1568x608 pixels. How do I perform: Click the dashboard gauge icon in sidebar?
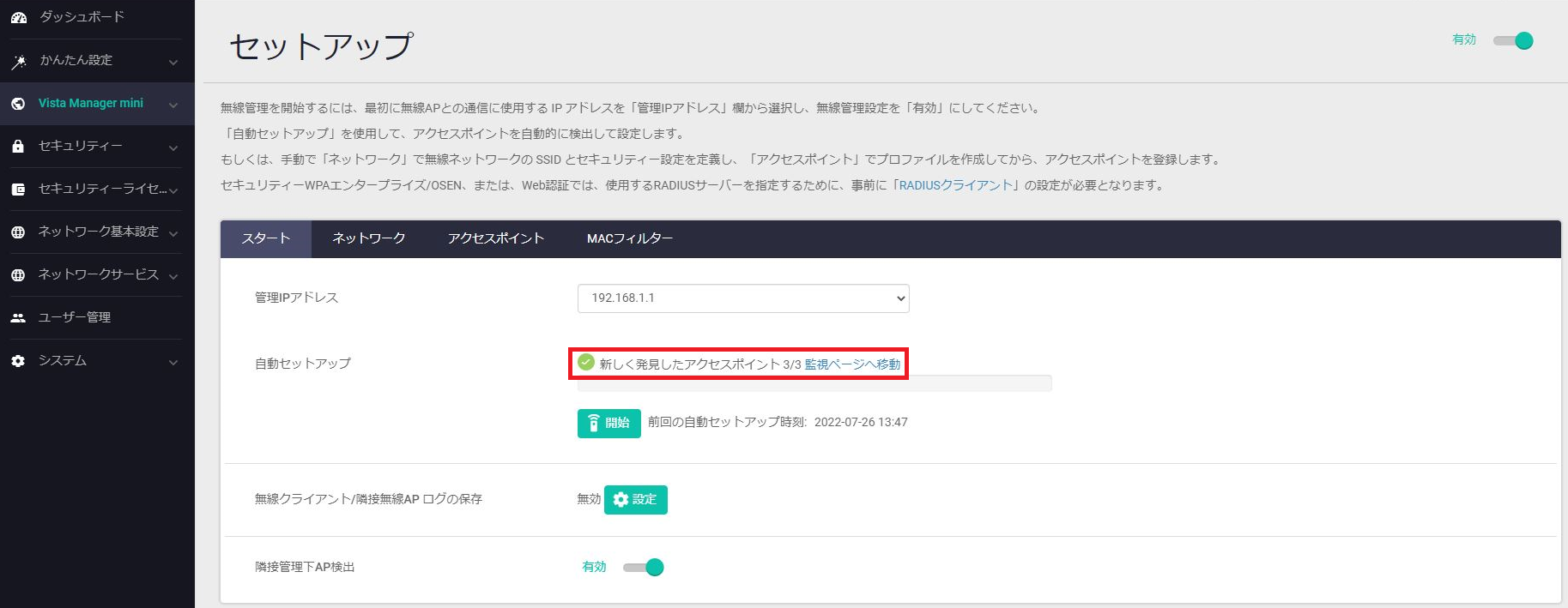pos(18,17)
